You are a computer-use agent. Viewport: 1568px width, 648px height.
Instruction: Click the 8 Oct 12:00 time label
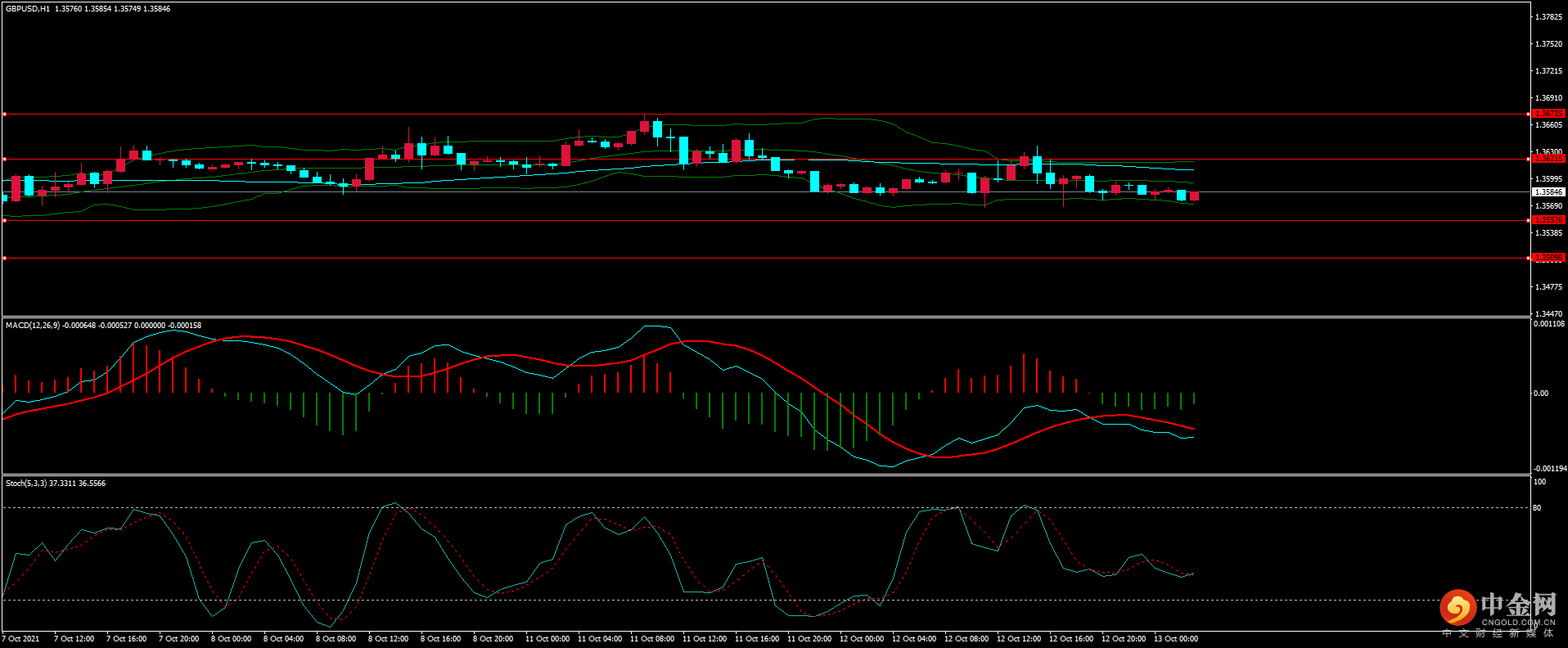pos(388,639)
